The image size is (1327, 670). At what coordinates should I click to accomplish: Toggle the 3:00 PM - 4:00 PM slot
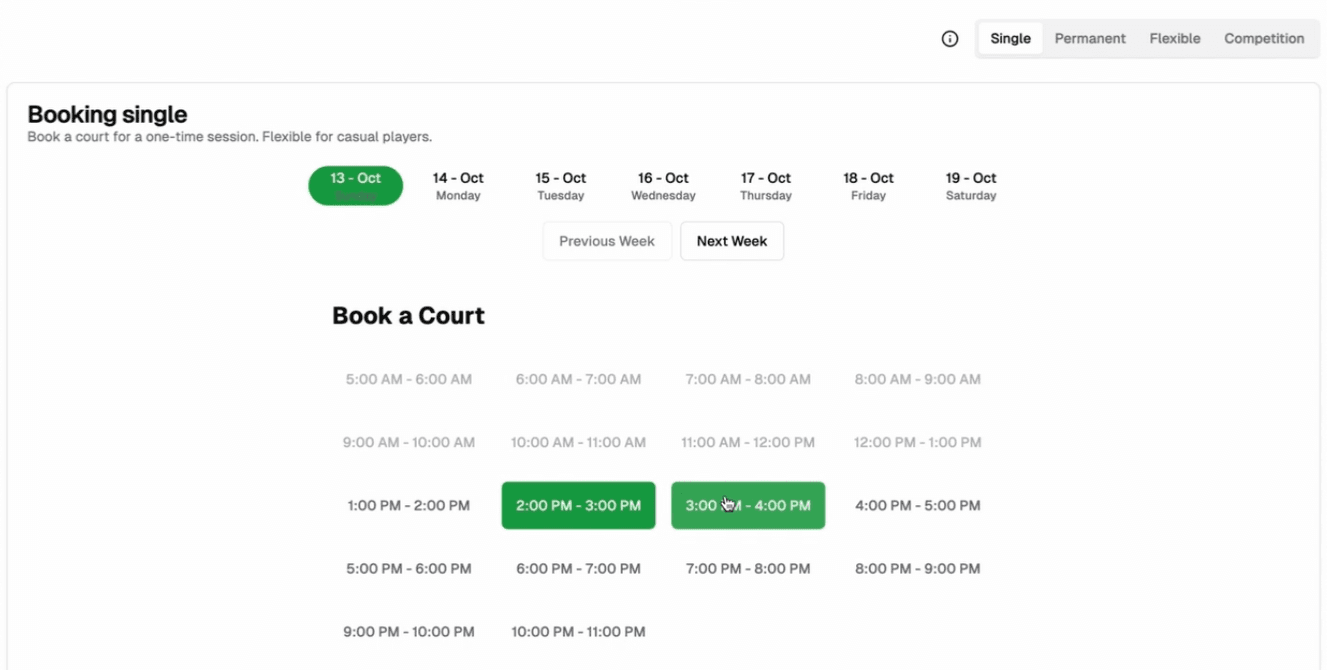point(748,506)
